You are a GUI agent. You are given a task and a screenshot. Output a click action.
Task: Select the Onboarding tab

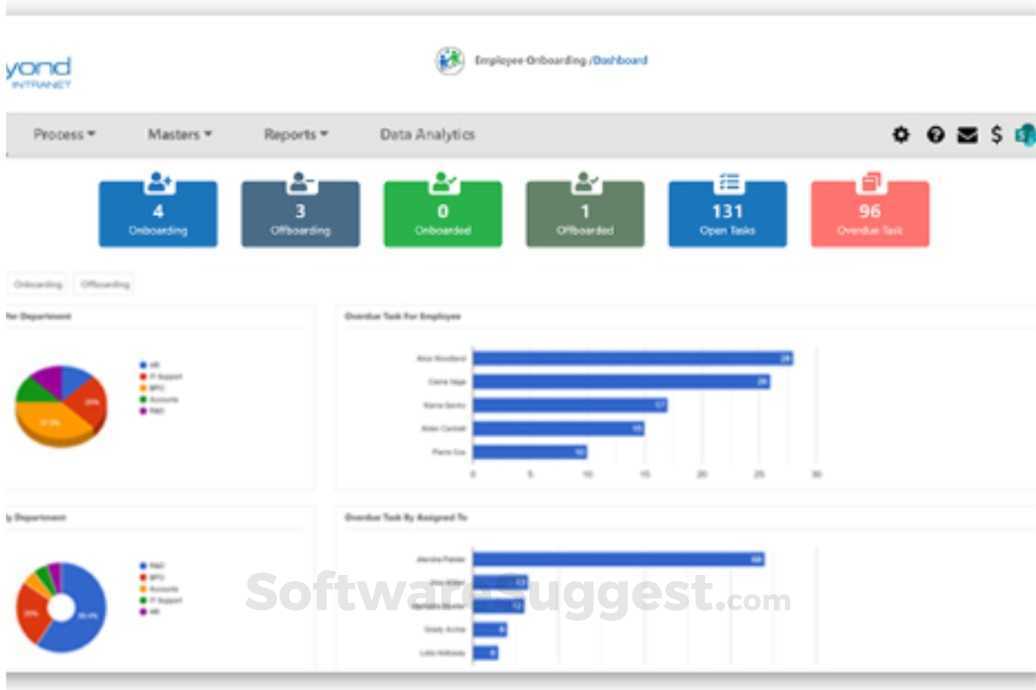38,284
